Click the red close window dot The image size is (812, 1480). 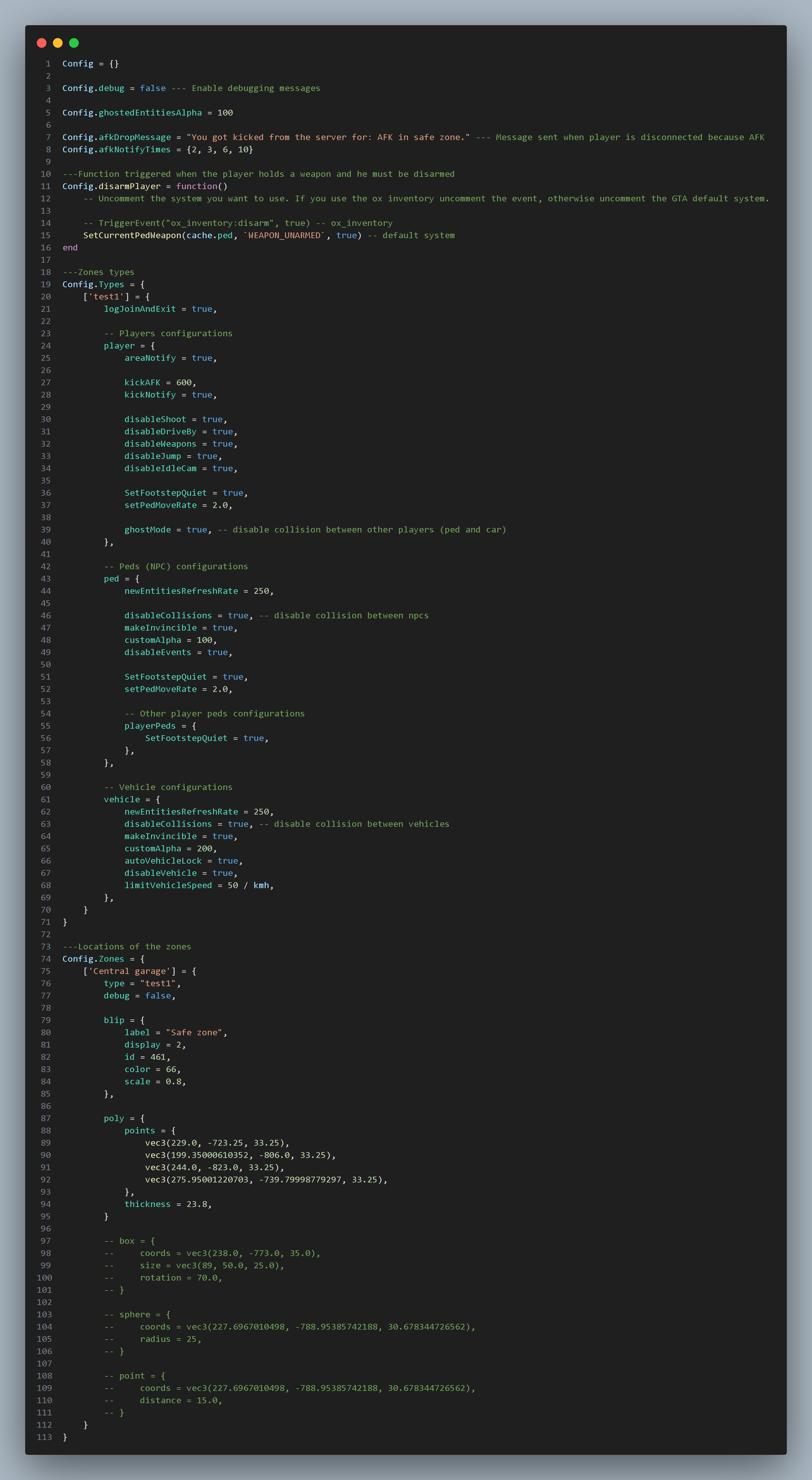pos(41,43)
